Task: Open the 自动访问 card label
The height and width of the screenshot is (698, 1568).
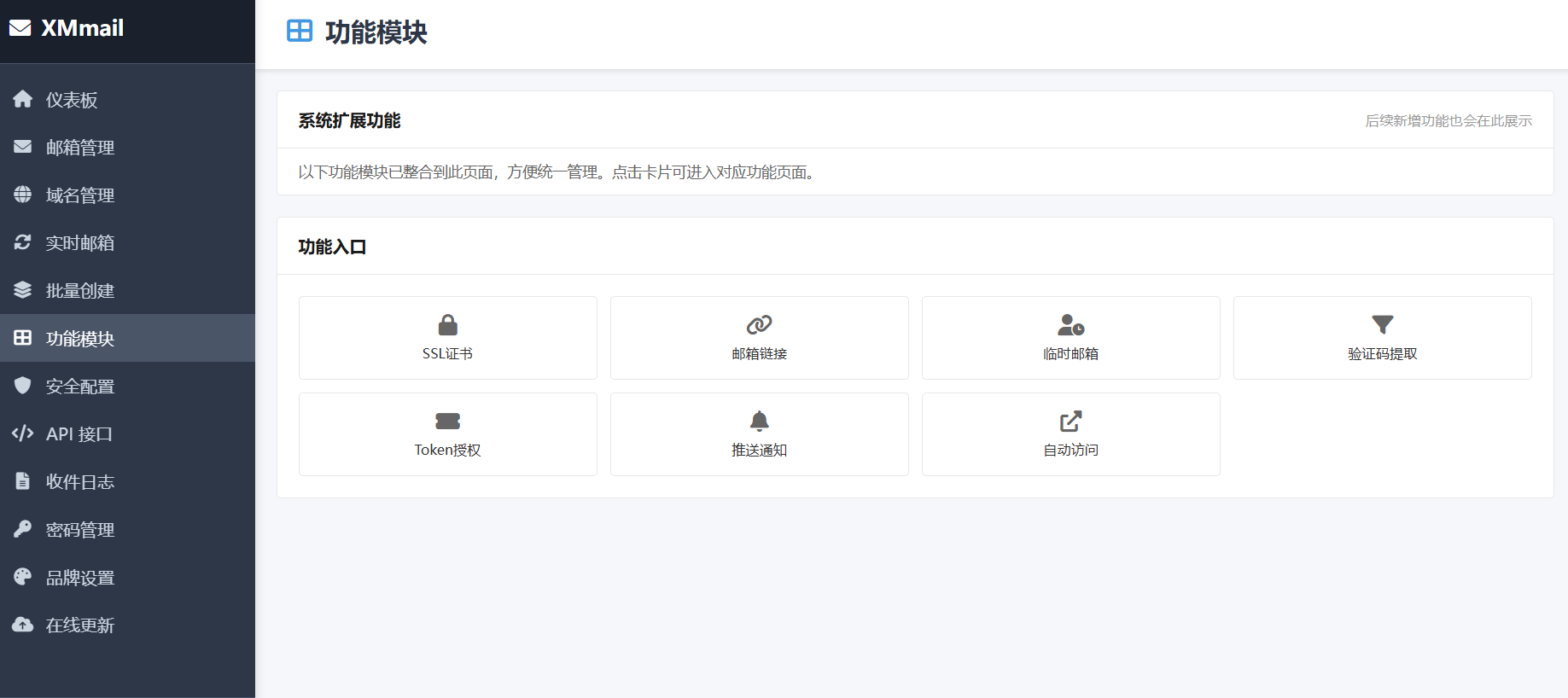Action: [1071, 450]
